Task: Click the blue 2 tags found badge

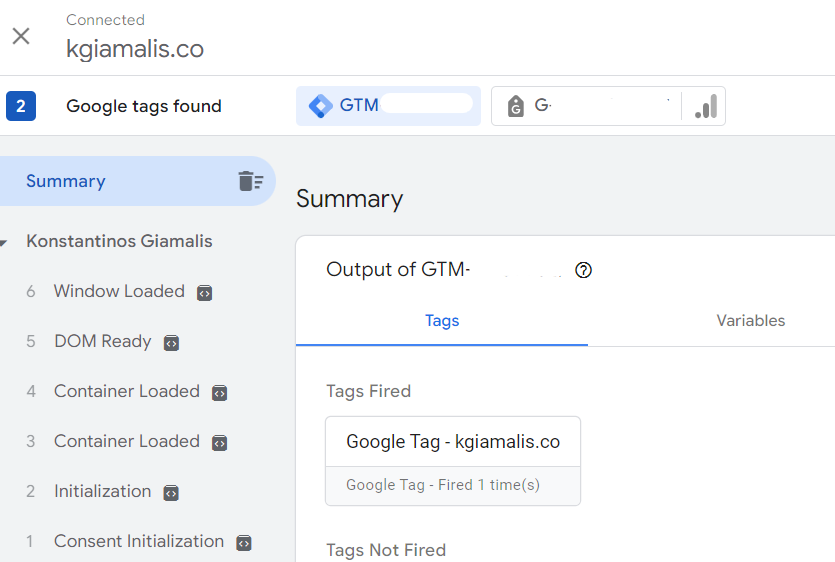Action: tap(21, 106)
